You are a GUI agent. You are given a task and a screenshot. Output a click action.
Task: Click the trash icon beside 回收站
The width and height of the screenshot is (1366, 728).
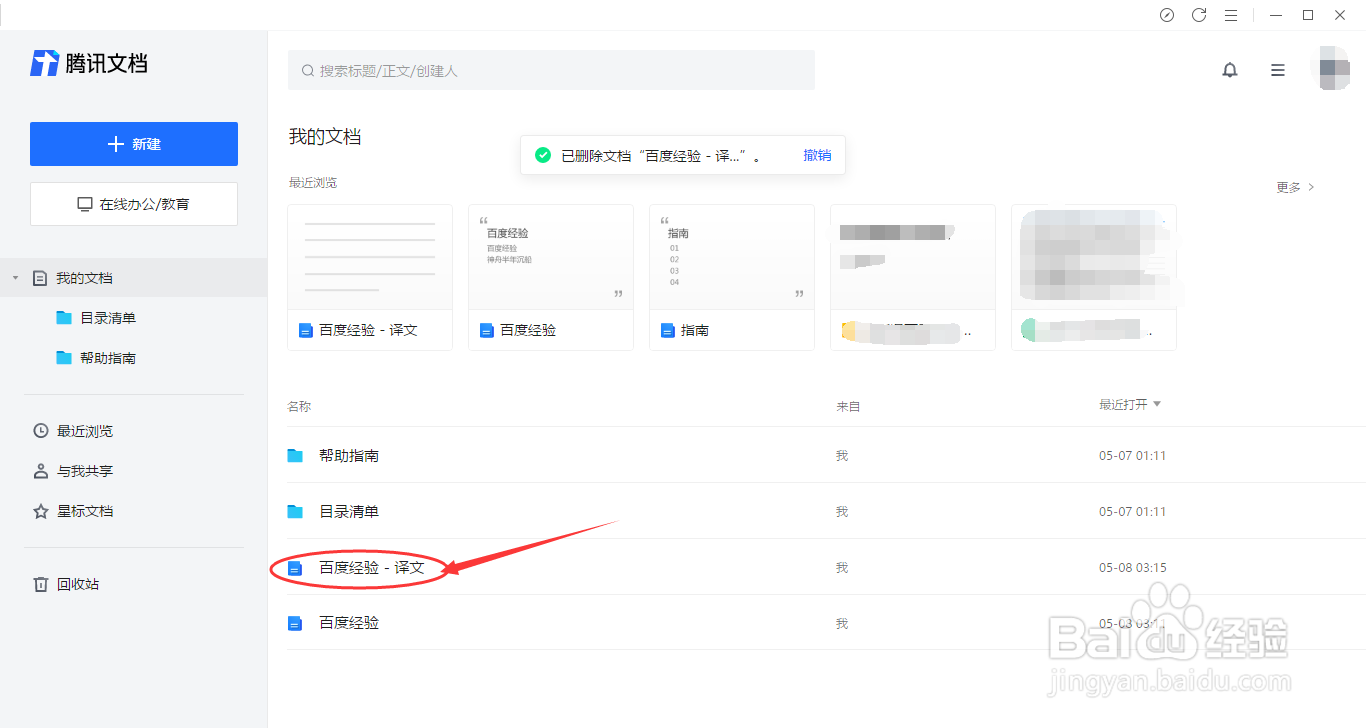[40, 584]
